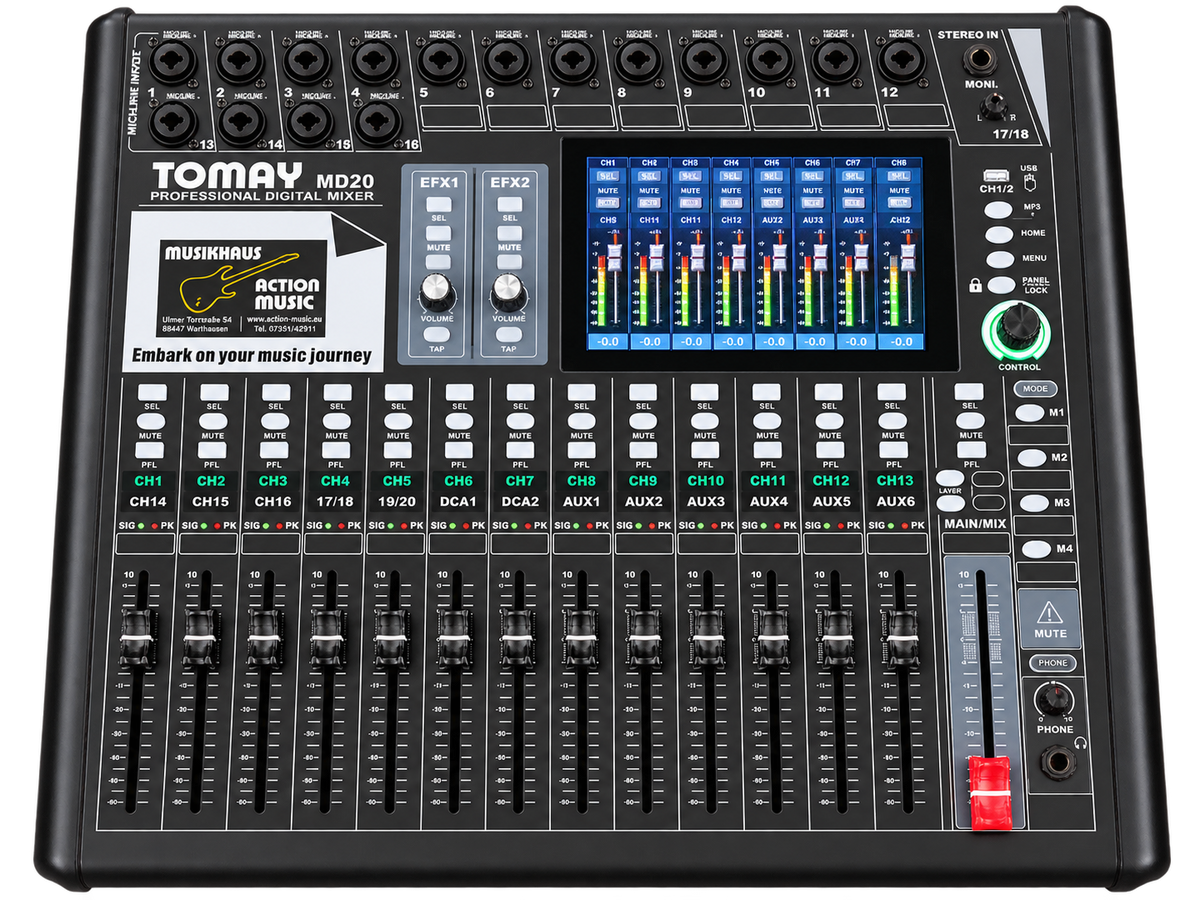Mute hardware channel CH2
This screenshot has width=1200, height=900.
click(213, 421)
